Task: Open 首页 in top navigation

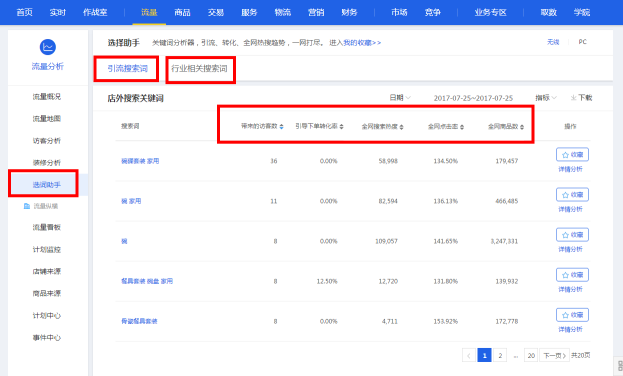Action: (24, 12)
